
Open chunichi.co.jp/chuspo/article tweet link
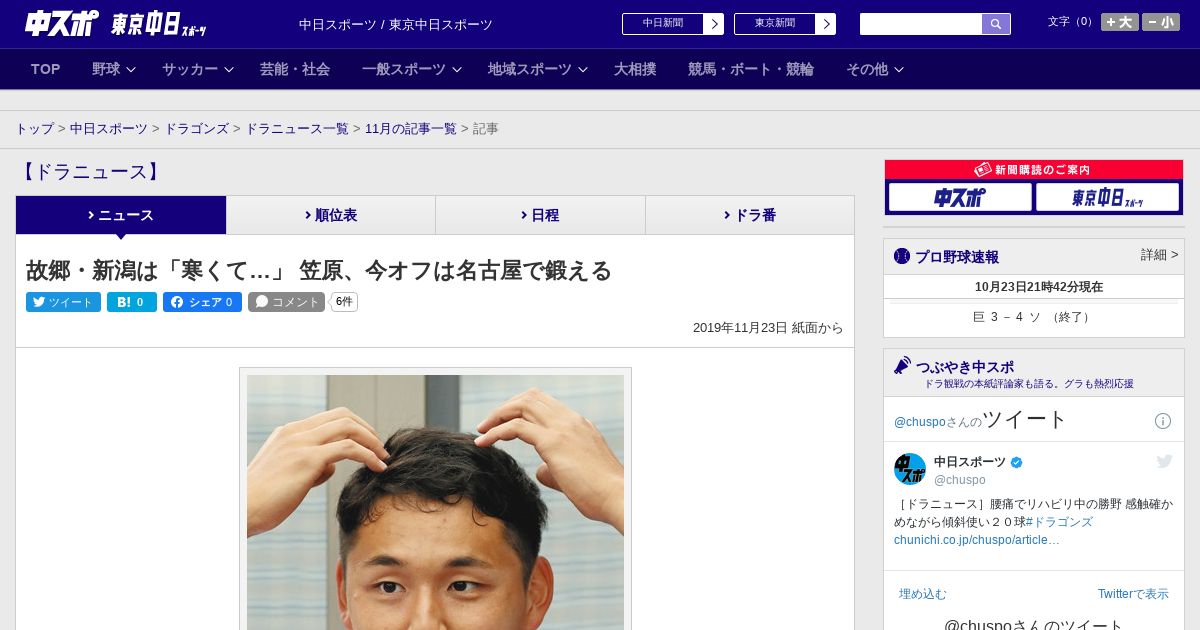tap(977, 540)
